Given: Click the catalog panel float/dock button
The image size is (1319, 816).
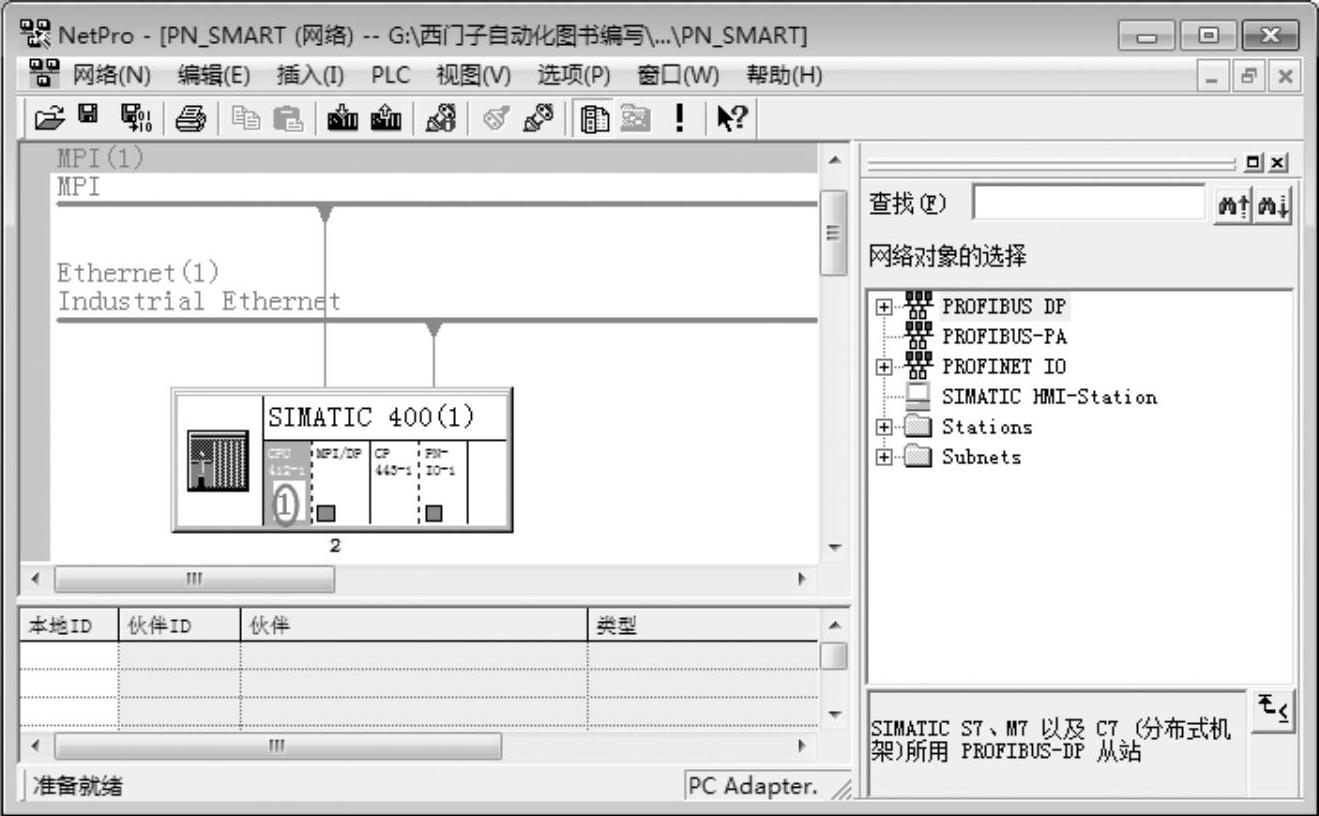Looking at the screenshot, I should 1255,162.
